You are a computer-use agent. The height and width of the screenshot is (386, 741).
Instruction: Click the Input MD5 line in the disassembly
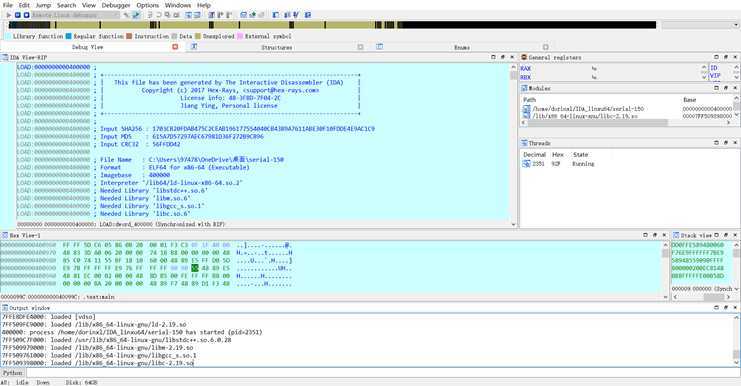182,137
